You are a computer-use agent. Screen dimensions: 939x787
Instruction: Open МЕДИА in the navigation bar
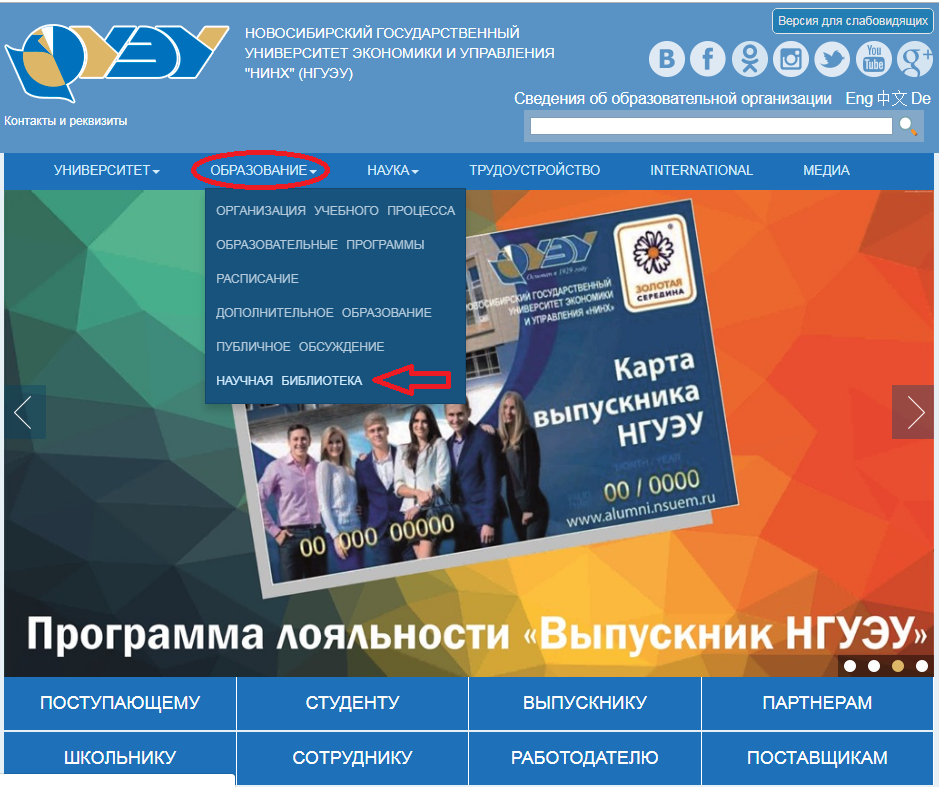tap(826, 170)
